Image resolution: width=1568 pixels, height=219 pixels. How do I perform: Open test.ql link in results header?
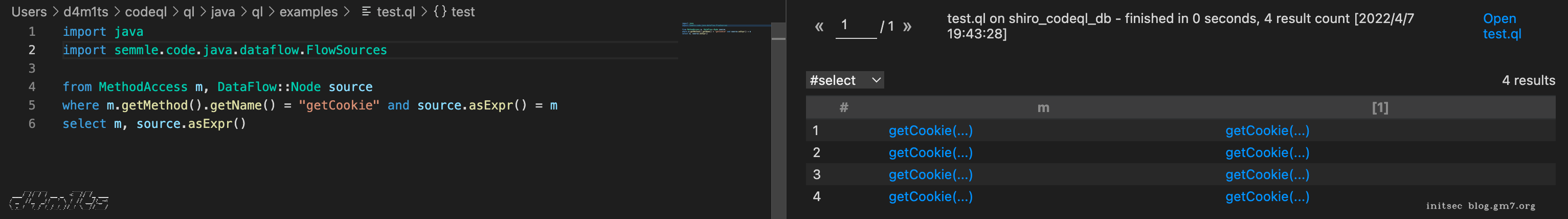1501,26
